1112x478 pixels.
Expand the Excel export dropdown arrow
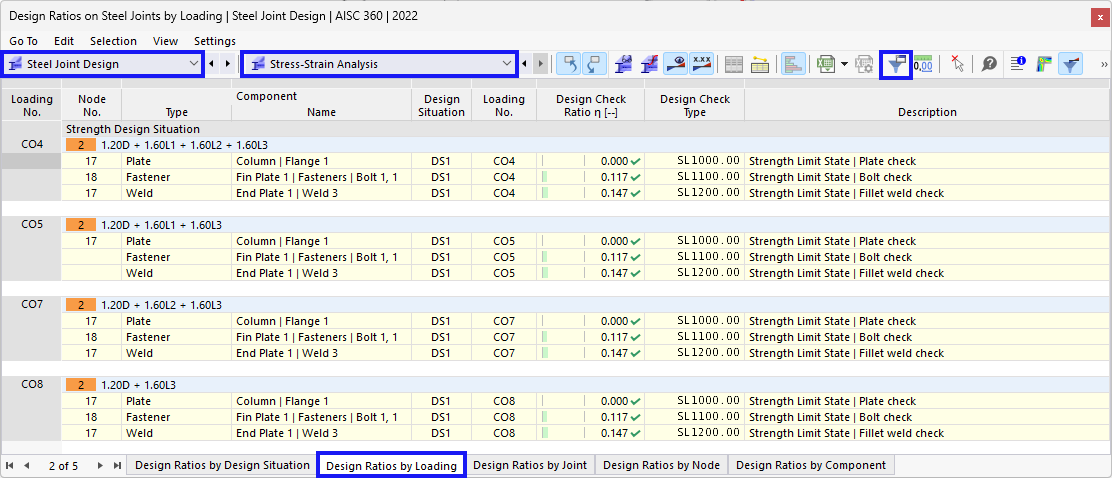[x=844, y=64]
